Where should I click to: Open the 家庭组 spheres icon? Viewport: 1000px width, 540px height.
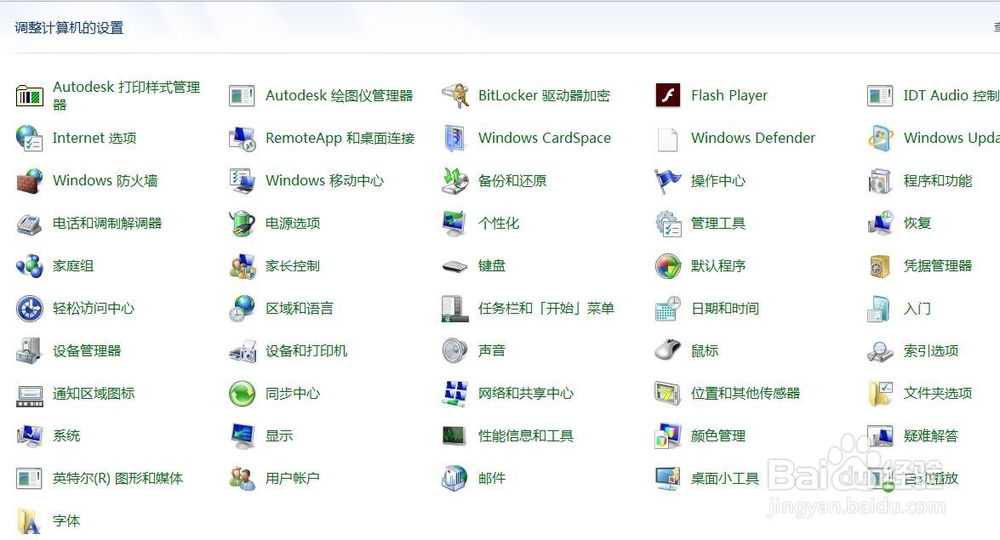pos(29,266)
